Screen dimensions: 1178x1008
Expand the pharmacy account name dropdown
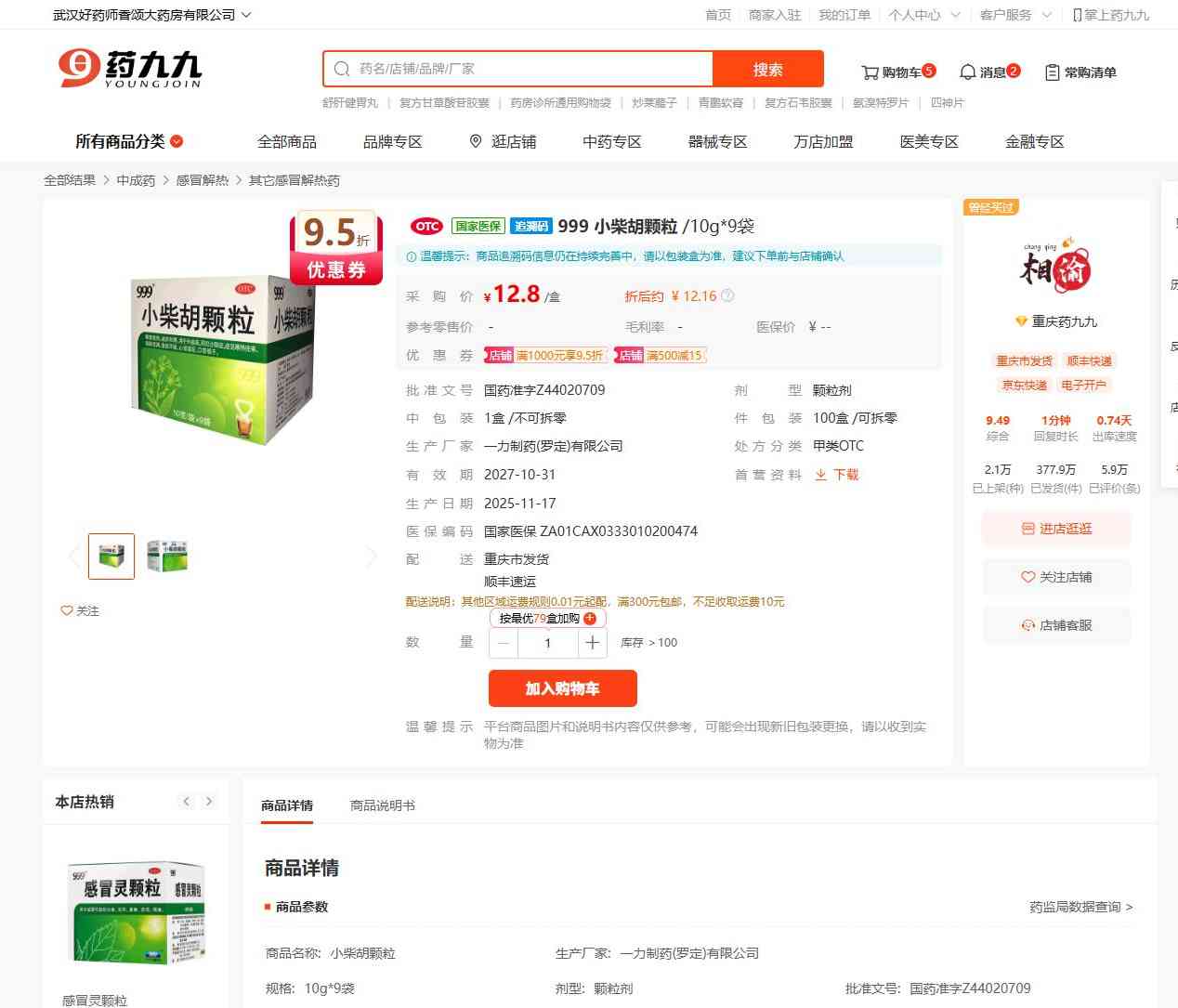coord(152,15)
